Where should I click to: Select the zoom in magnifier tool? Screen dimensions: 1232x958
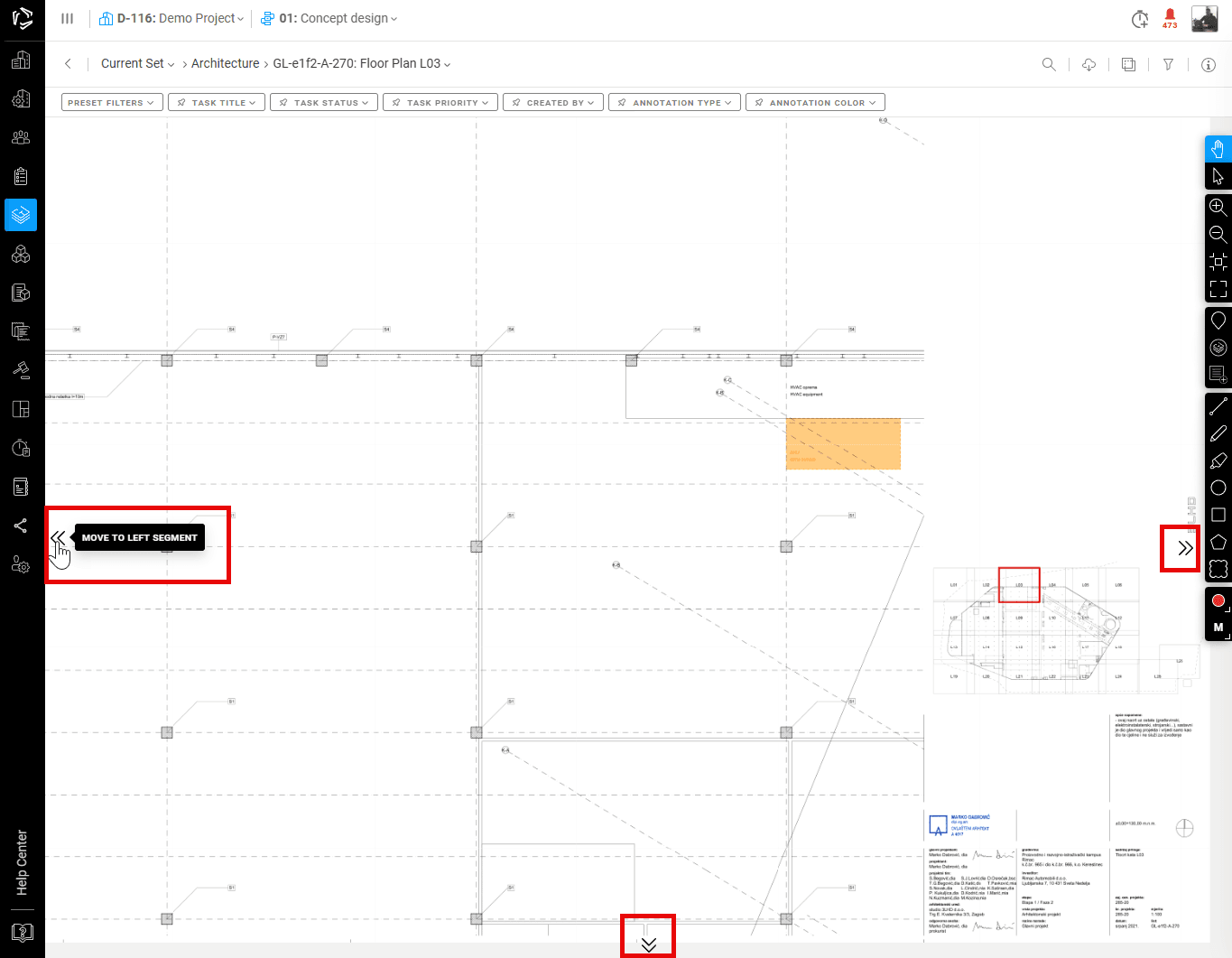tap(1218, 207)
